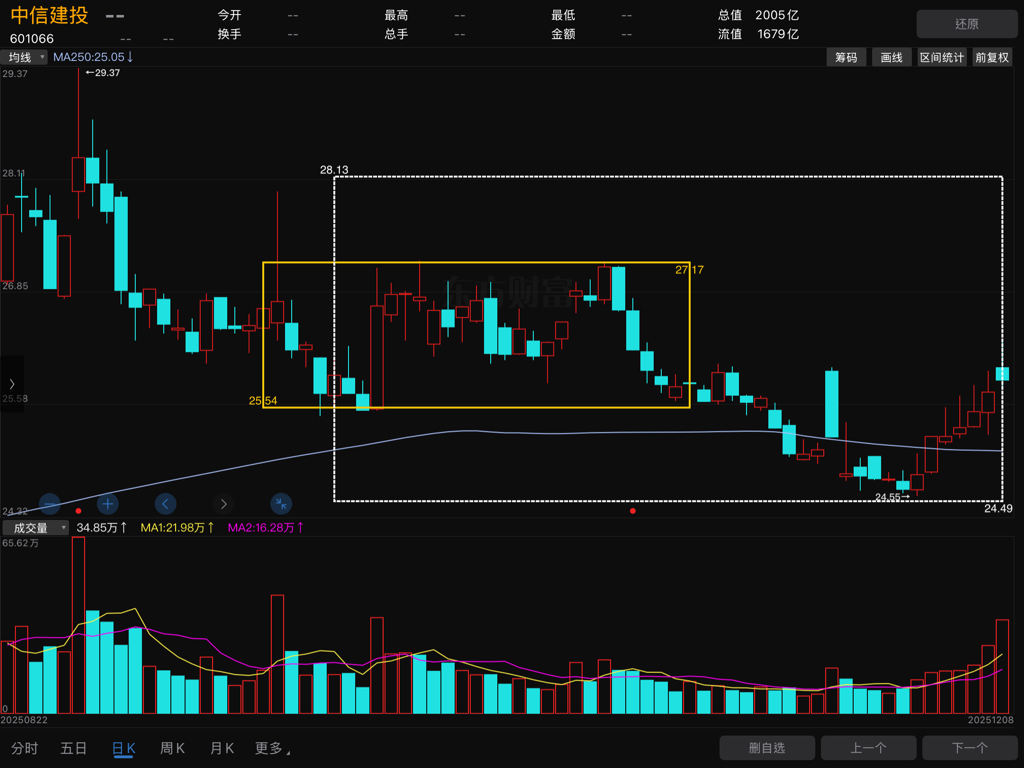Zoom out chart with the minus icon
This screenshot has height=768, width=1024.
pyautogui.click(x=50, y=504)
